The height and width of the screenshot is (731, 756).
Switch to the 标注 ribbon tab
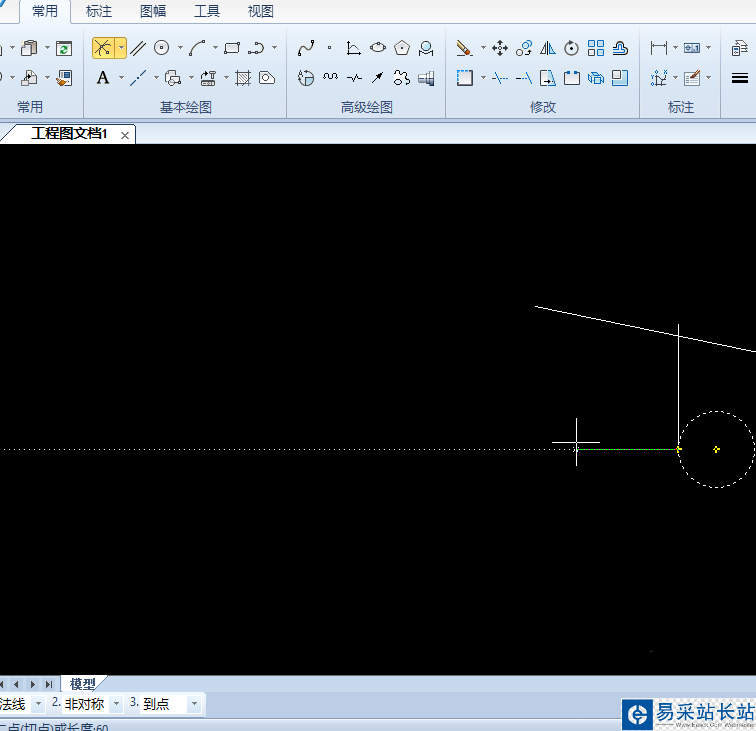coord(99,11)
